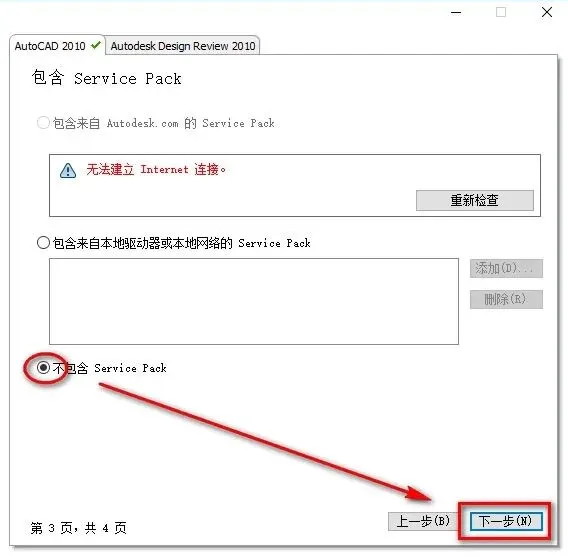Click the 添加(D)... button
The width and height of the screenshot is (568, 557).
pos(506,268)
